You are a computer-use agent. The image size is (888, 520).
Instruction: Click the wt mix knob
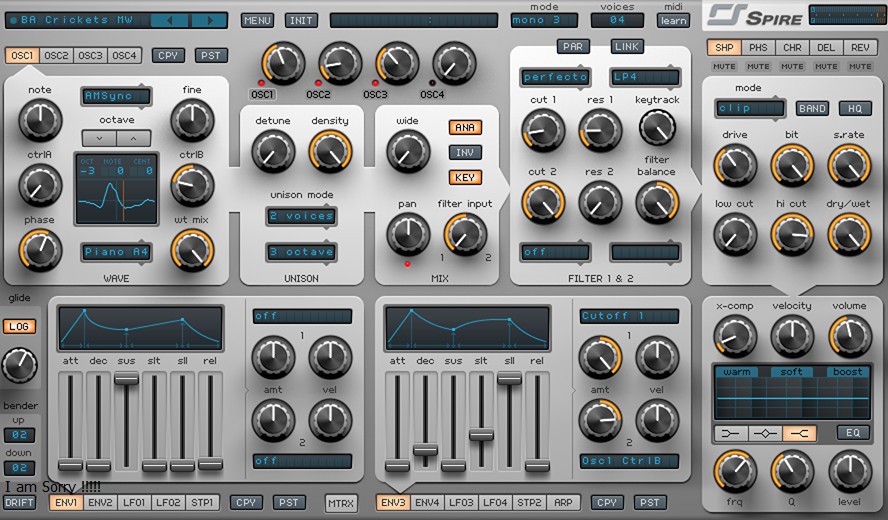tap(192, 250)
